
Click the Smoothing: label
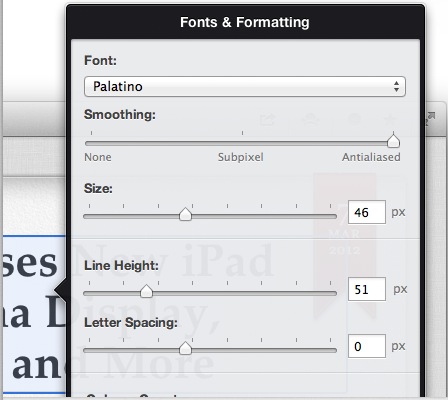(120, 115)
